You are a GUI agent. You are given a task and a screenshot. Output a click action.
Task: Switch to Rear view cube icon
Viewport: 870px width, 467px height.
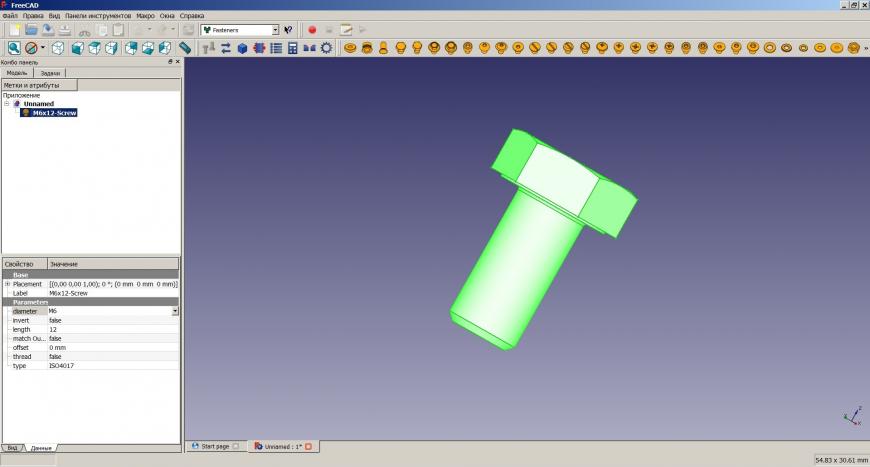pos(131,48)
